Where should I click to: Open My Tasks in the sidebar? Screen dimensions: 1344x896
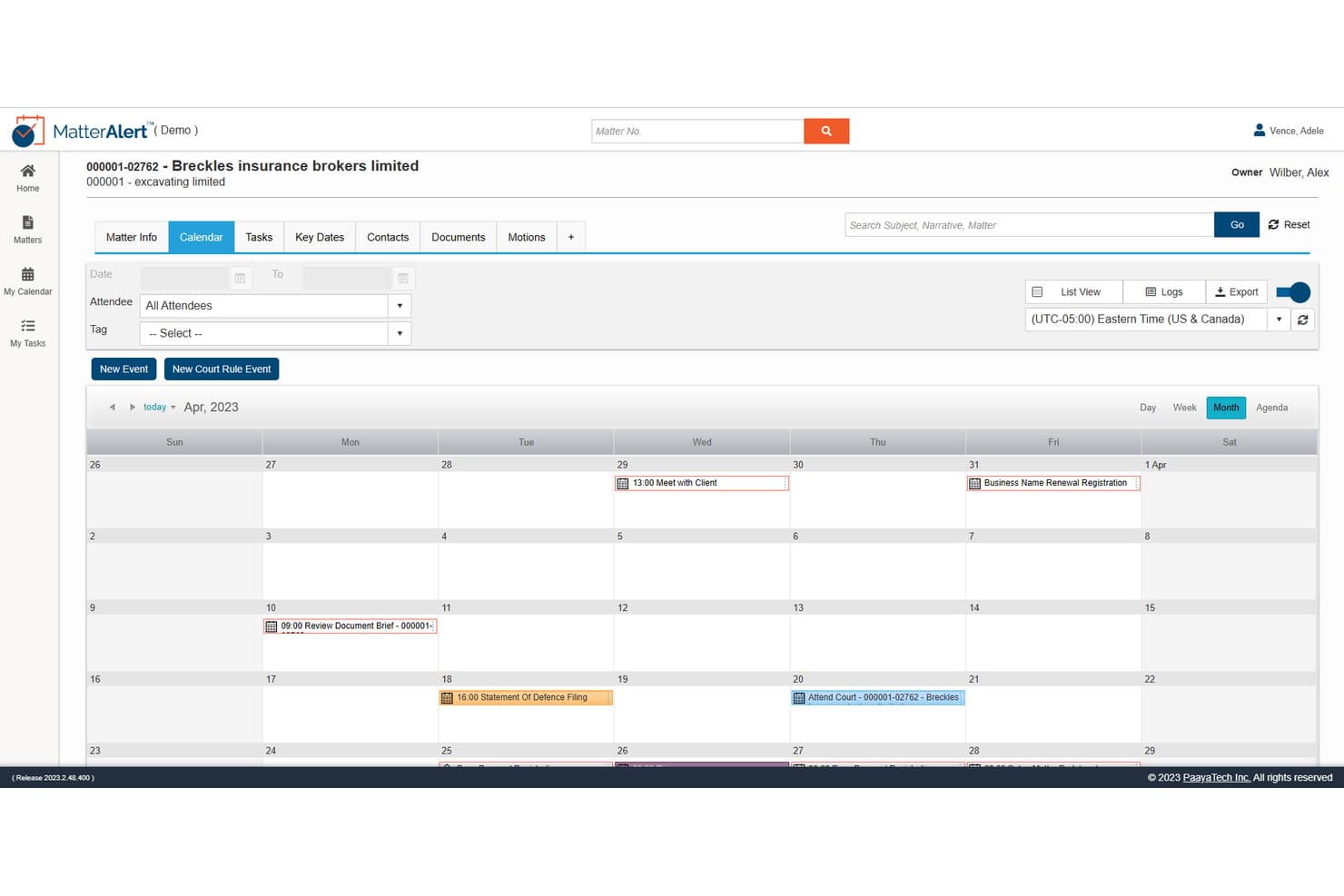pos(28,333)
